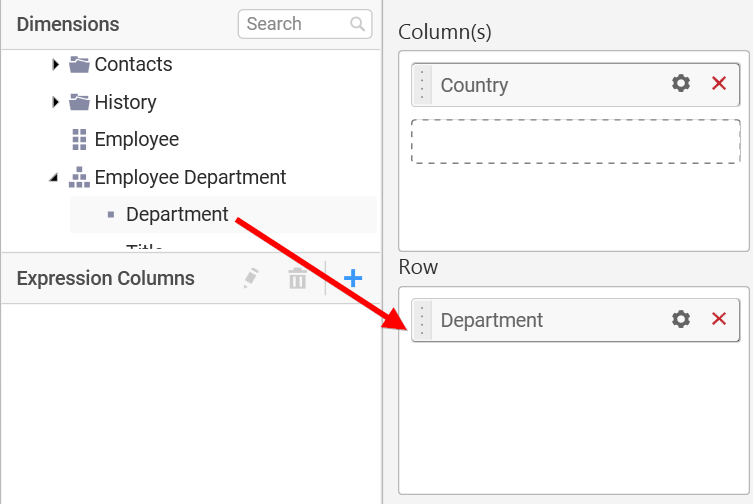Viewport: 753px width, 504px height.
Task: Expand the Contacts folder arrow
Action: click(55, 65)
